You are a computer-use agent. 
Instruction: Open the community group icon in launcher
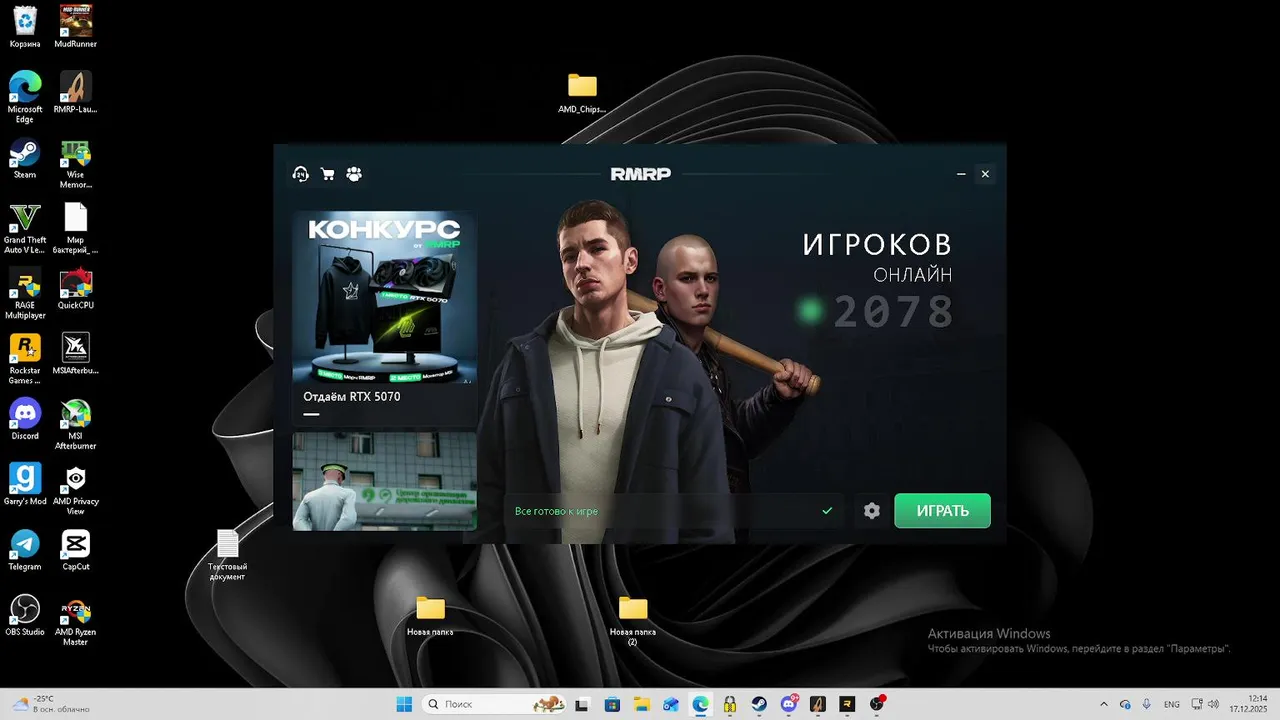click(x=354, y=174)
